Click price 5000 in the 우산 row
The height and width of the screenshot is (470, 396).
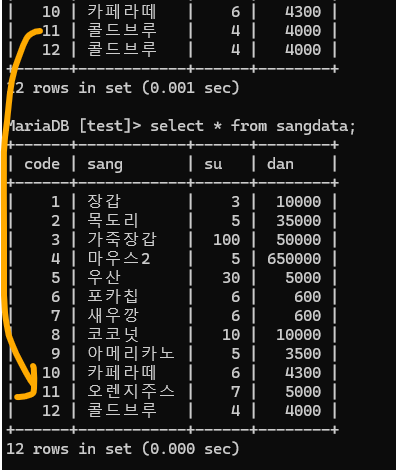[303, 278]
